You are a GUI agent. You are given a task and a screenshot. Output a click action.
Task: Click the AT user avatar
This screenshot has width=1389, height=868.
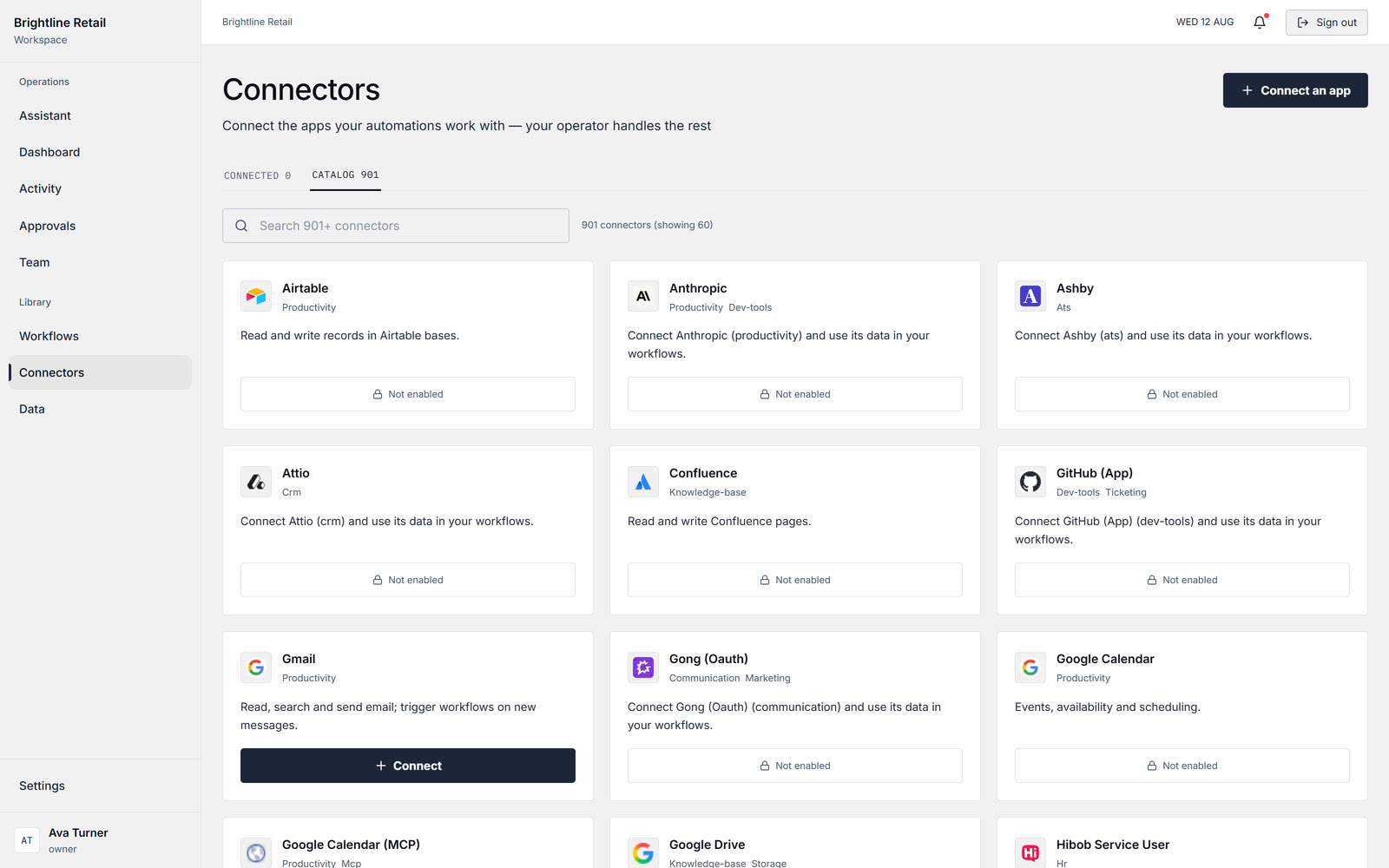27,840
